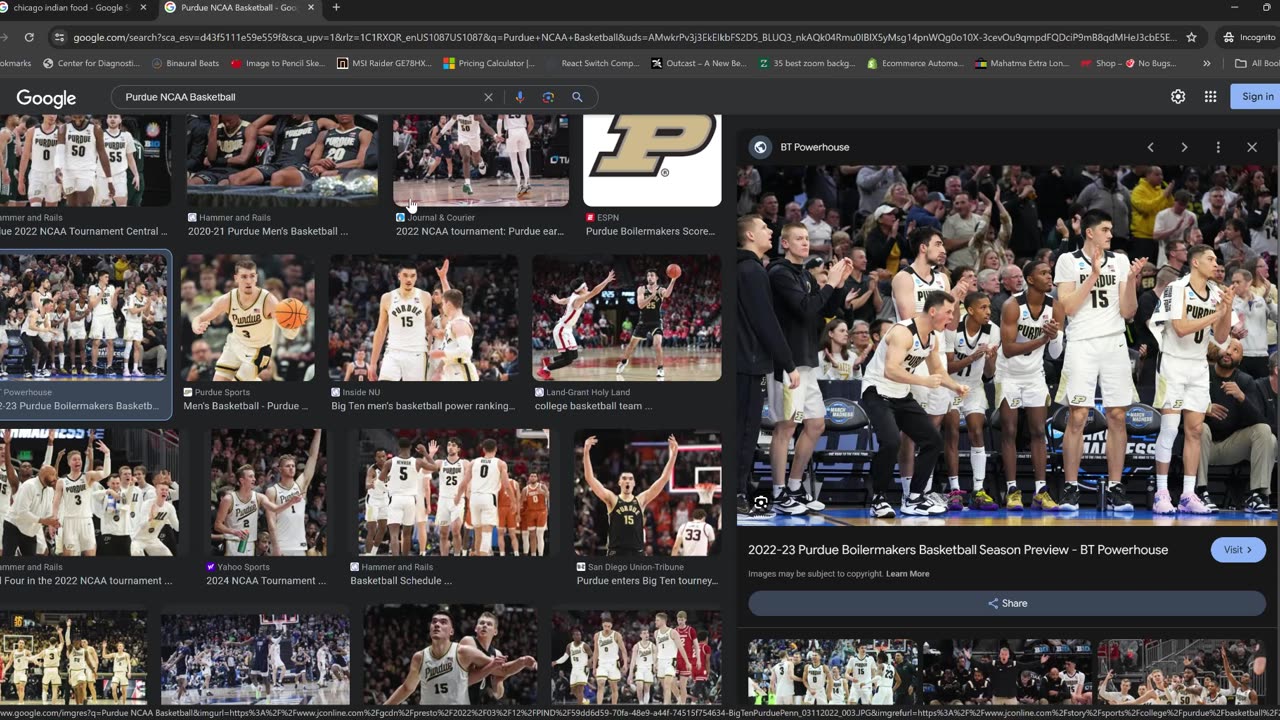The image size is (1280, 720).
Task: Go to the Google logo homepage
Action: (x=46, y=98)
